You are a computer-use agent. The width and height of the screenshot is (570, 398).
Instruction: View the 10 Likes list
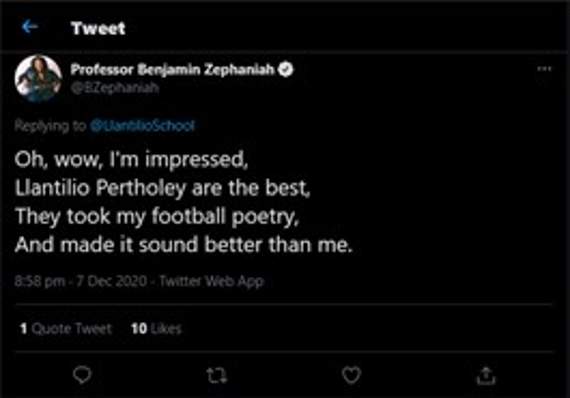[156, 329]
